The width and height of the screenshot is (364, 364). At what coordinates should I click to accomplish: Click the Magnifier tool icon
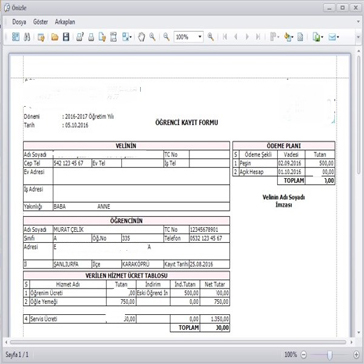point(152,37)
